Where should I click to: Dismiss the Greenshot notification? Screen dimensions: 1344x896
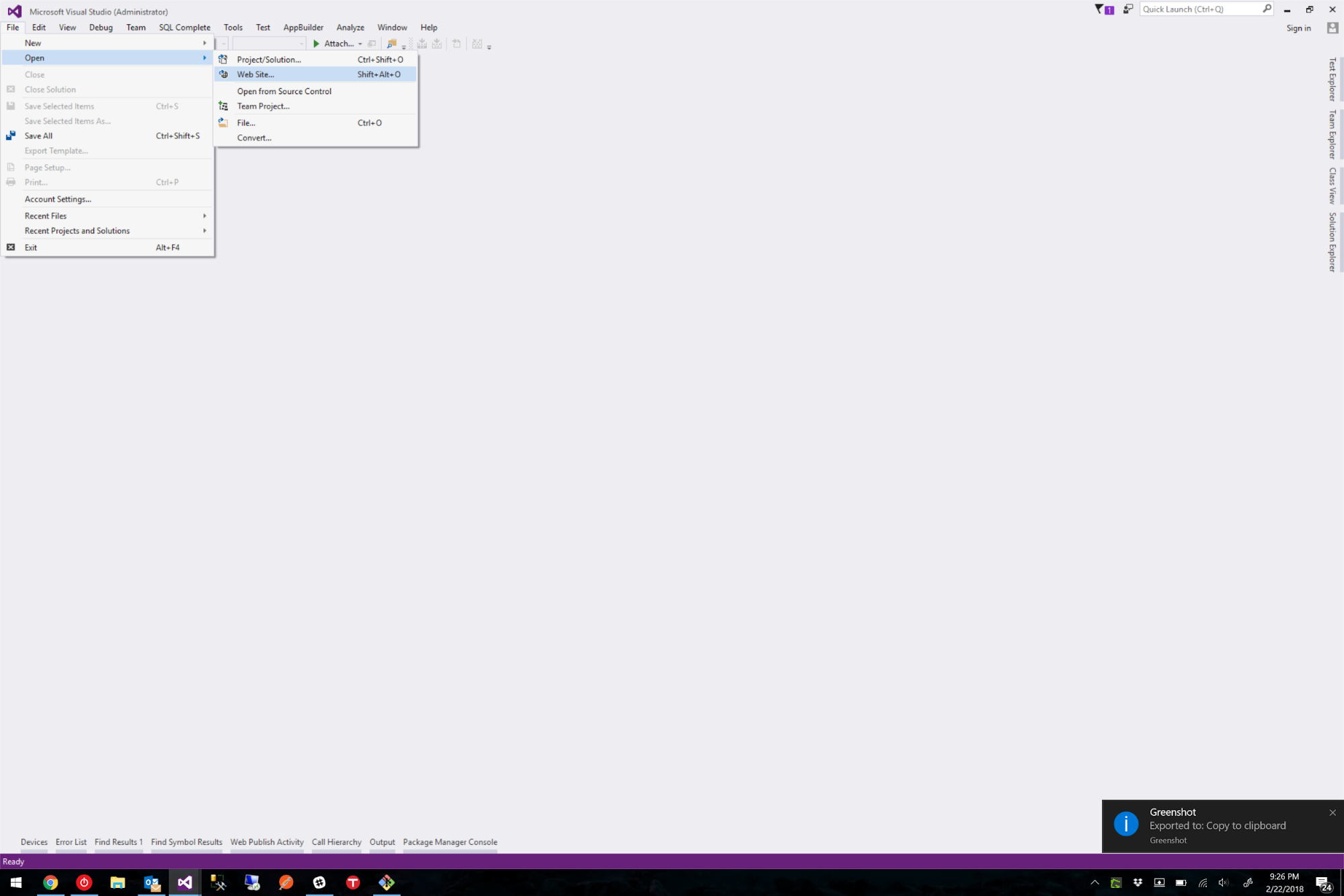(x=1332, y=813)
